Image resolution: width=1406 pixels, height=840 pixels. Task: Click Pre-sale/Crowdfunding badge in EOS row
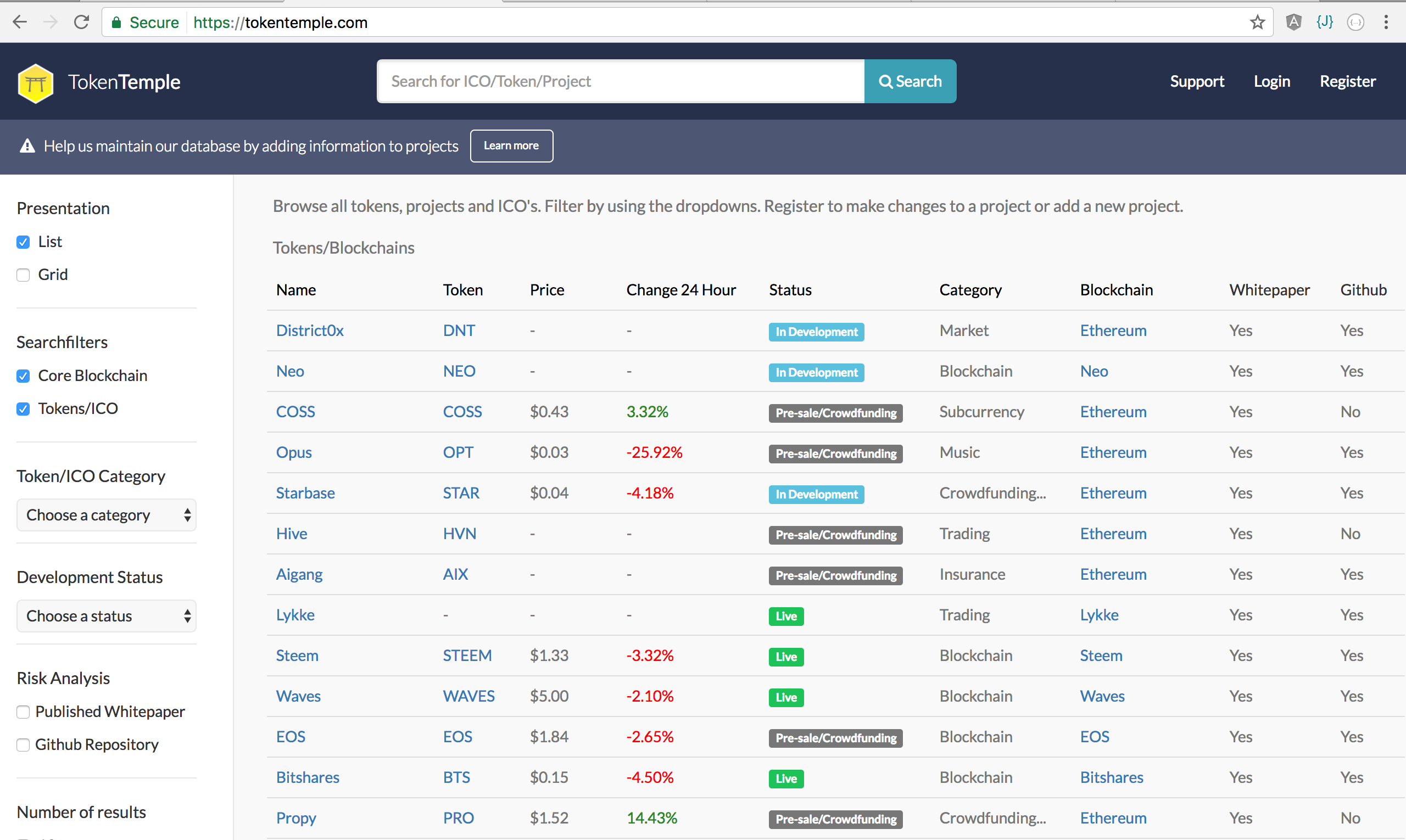[x=835, y=738]
